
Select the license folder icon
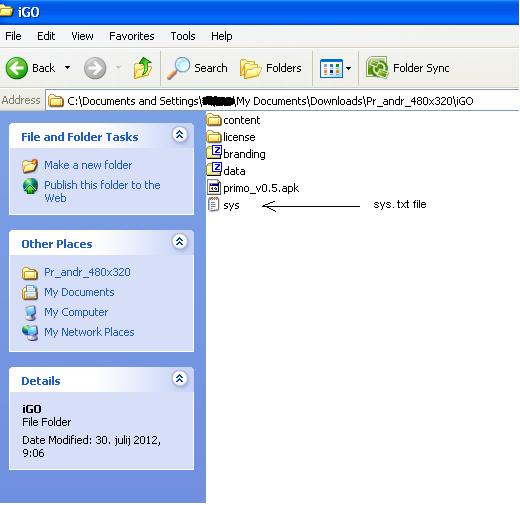click(214, 137)
